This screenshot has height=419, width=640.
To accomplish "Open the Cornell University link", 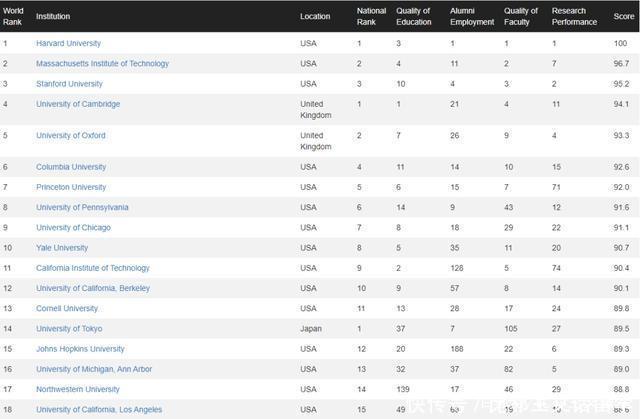I will tap(67, 308).
